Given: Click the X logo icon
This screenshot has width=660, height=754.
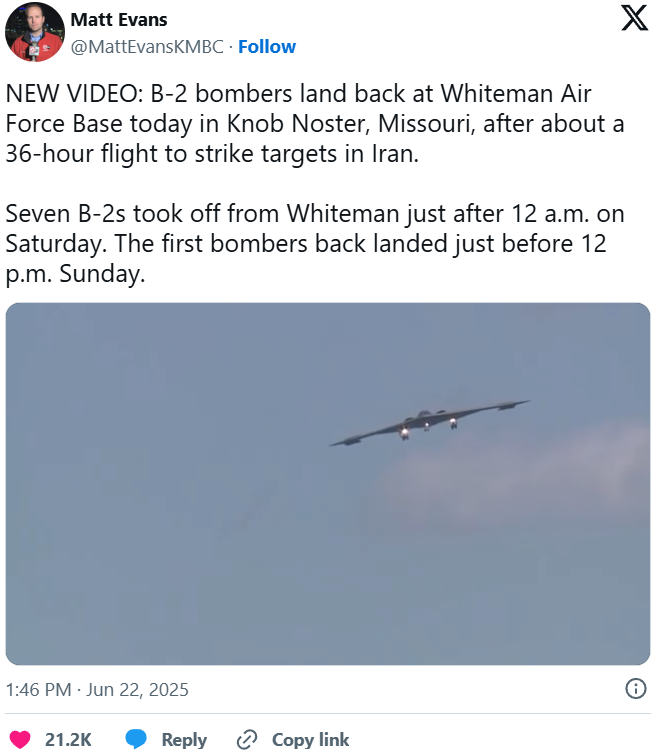Looking at the screenshot, I should [635, 19].
